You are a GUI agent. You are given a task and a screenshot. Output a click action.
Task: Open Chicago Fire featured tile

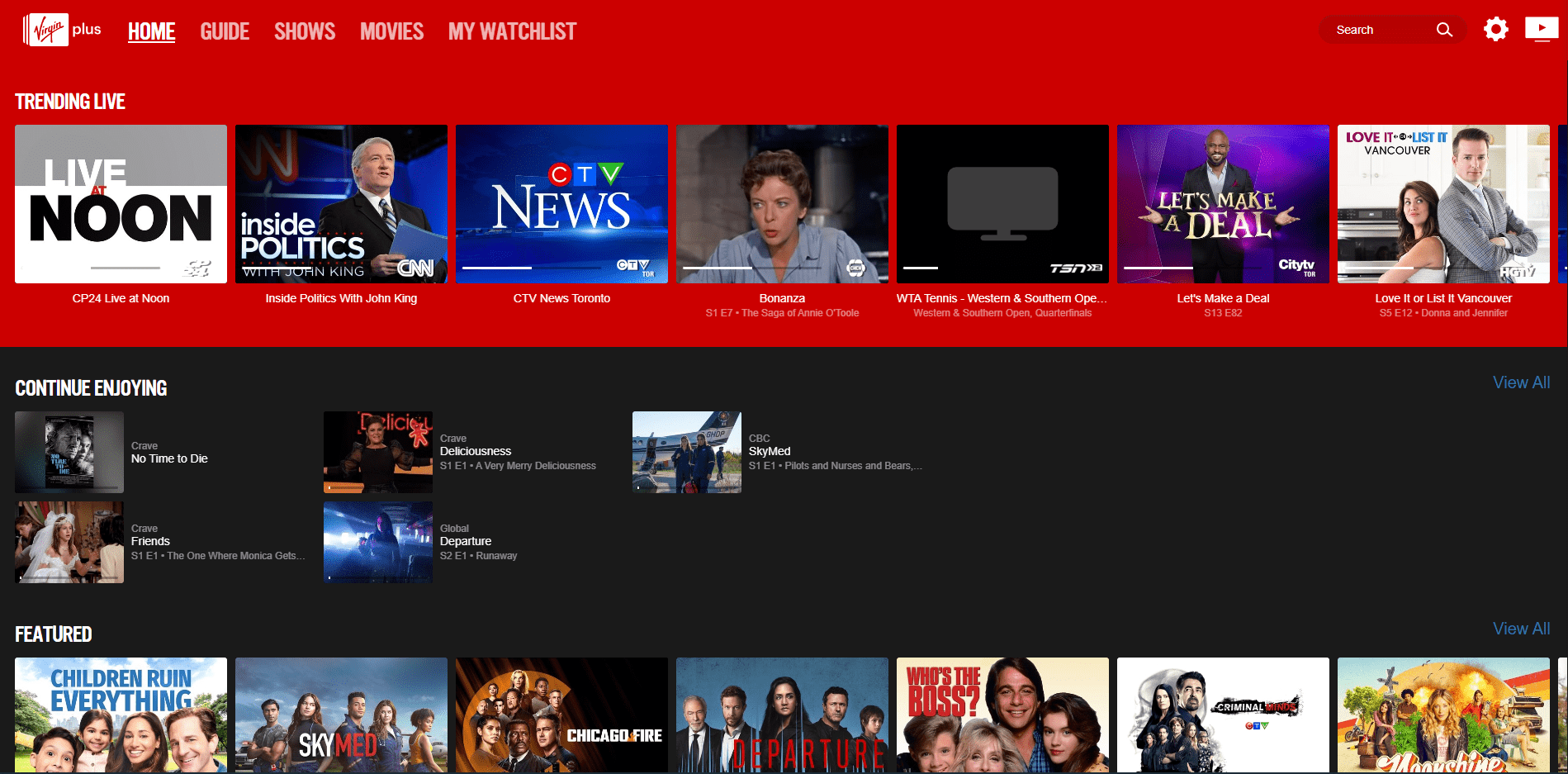click(x=561, y=715)
